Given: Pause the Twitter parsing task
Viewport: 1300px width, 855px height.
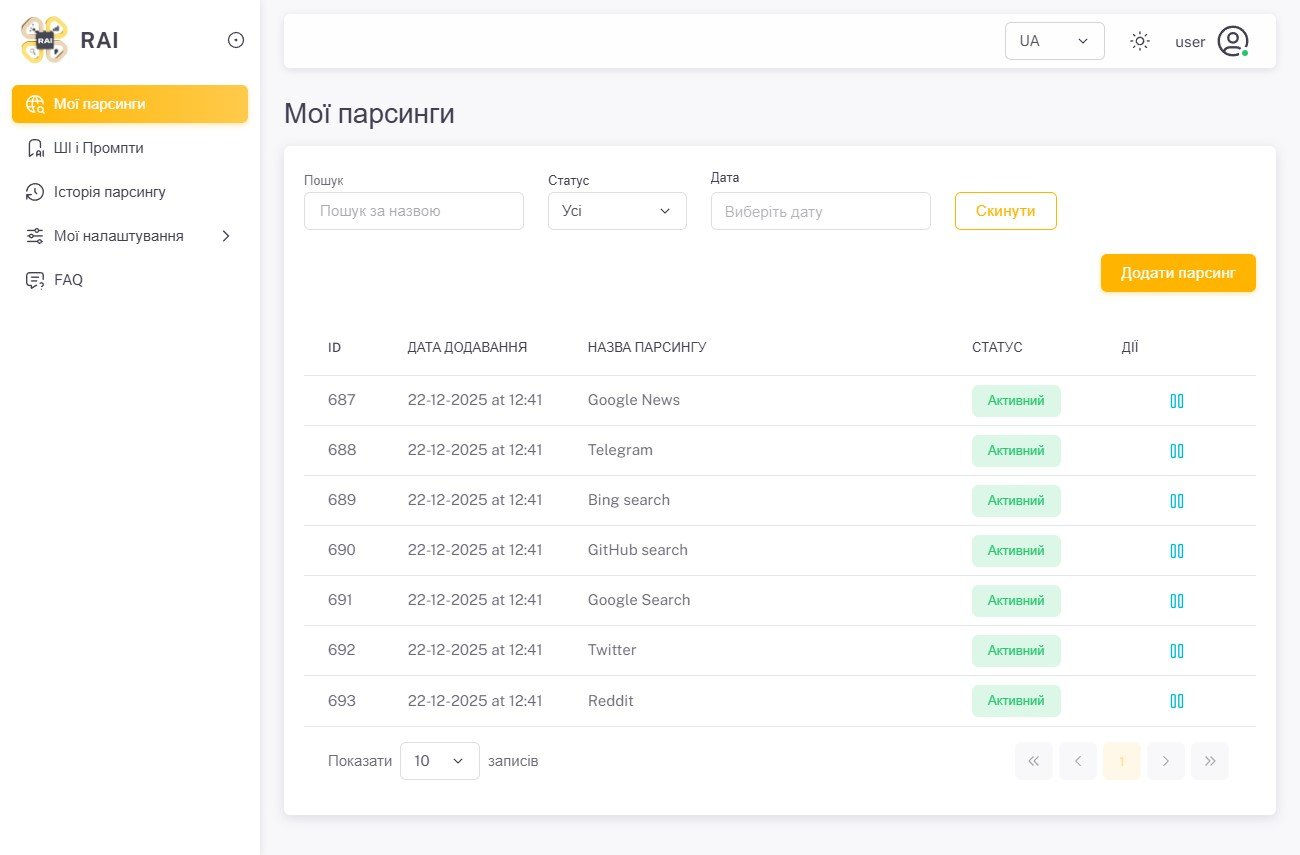Looking at the screenshot, I should [1177, 650].
